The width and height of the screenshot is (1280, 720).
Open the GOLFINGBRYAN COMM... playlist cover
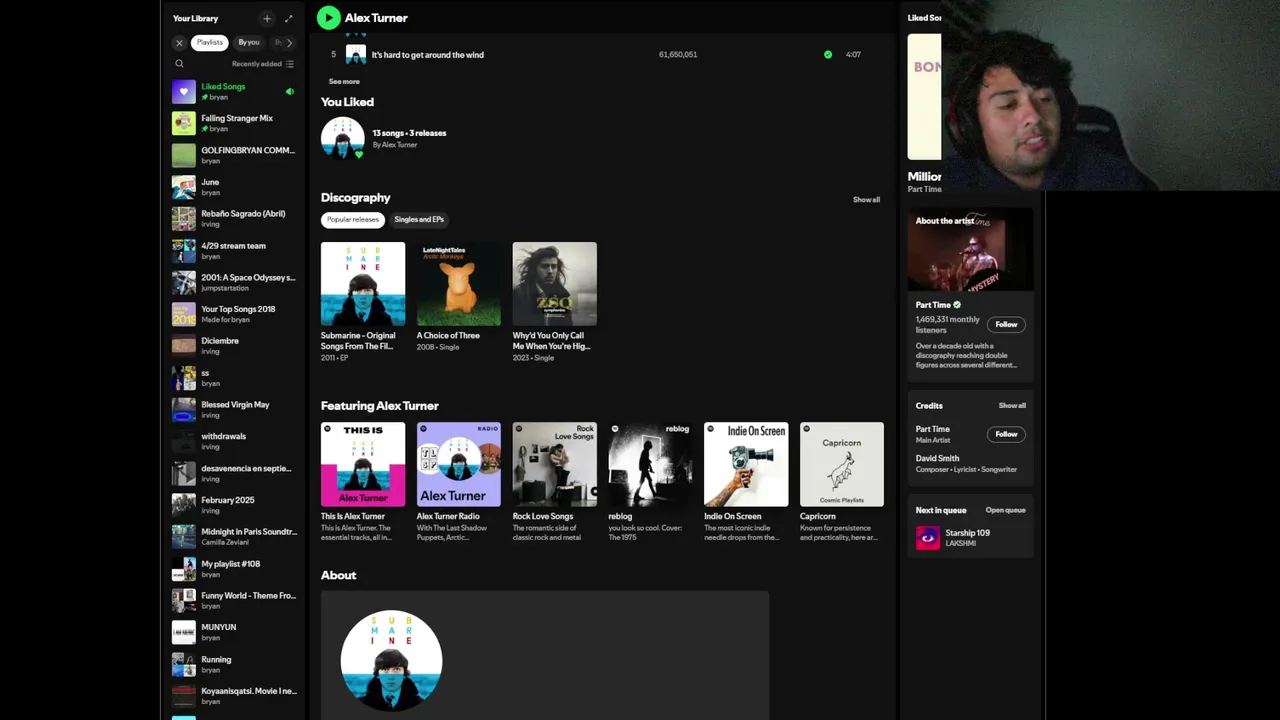[x=184, y=155]
